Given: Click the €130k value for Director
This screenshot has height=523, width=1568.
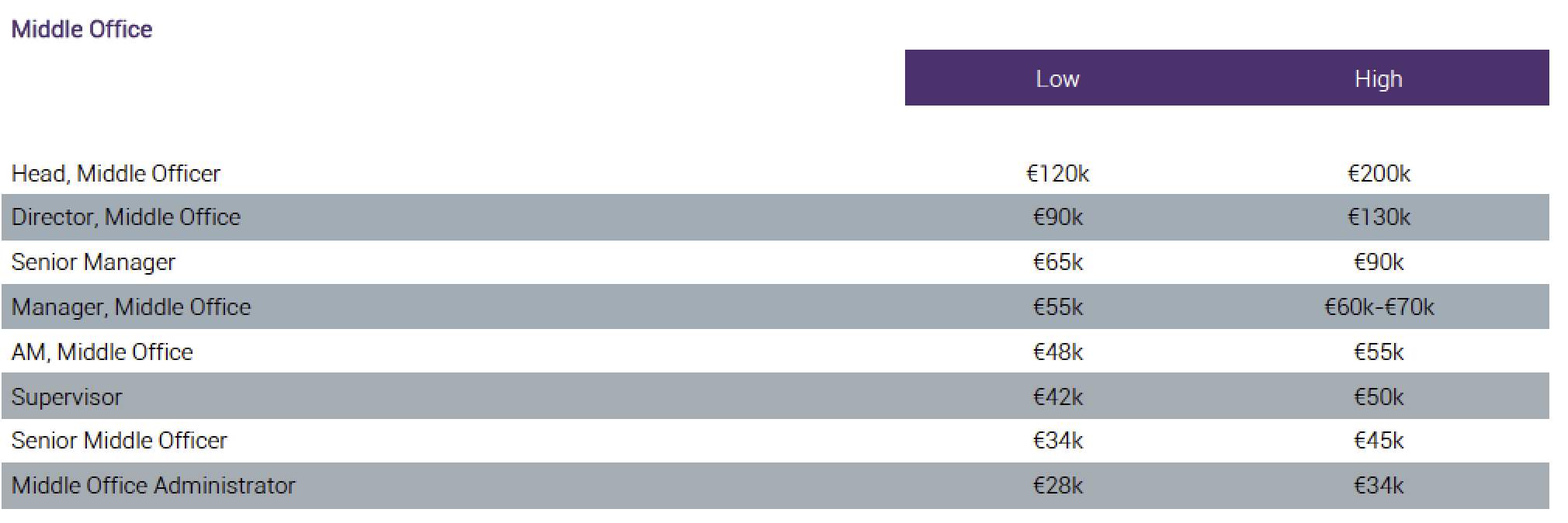Looking at the screenshot, I should tap(1379, 217).
